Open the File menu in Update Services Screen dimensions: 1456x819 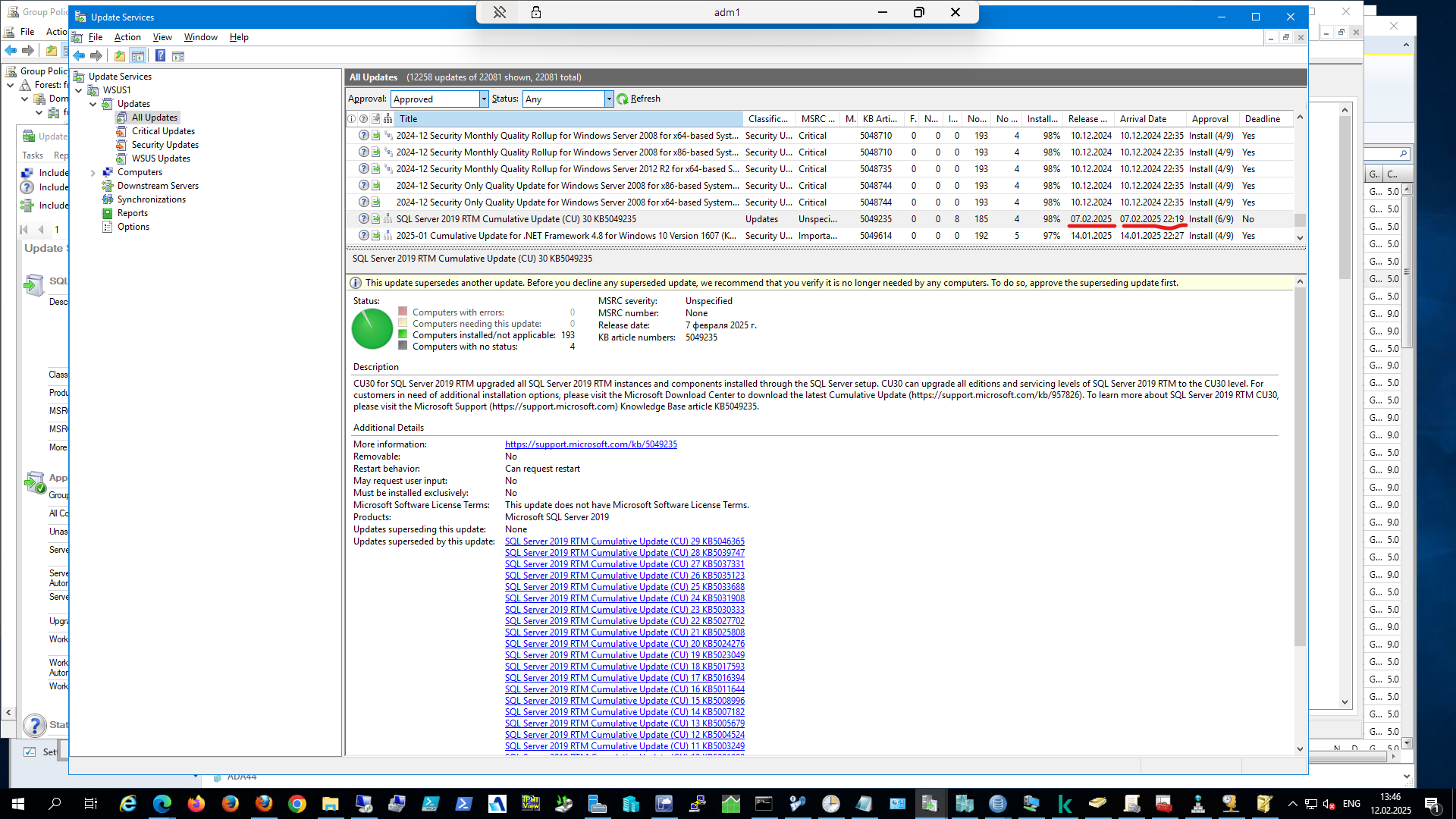point(96,37)
